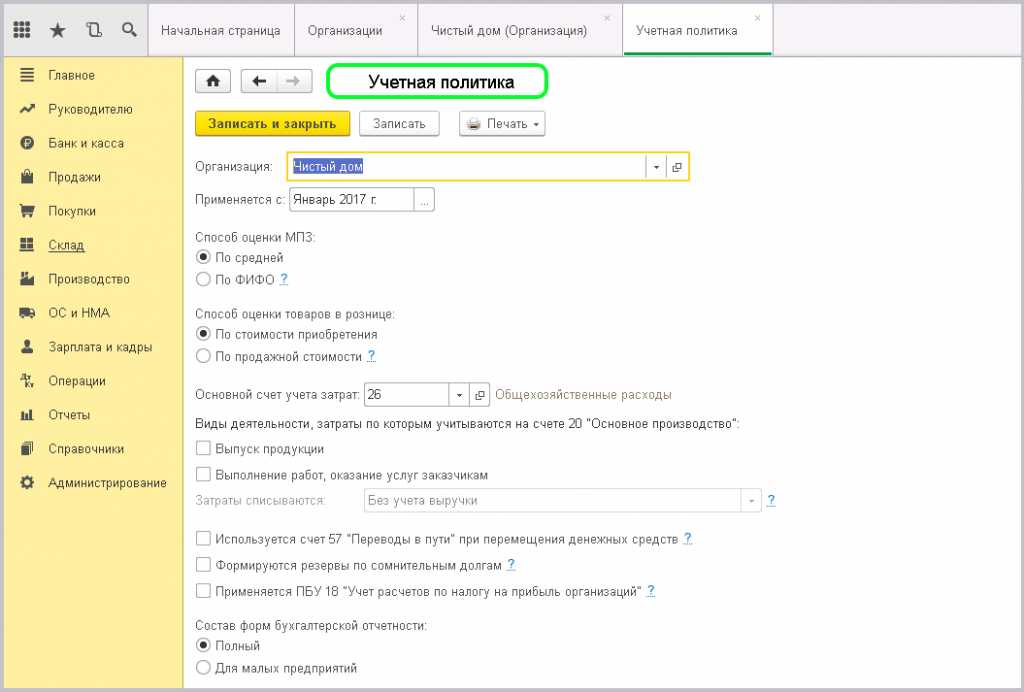Expand the Затраты списываются dropdown arrow
Screen dimensions: 1024x692
(x=751, y=501)
